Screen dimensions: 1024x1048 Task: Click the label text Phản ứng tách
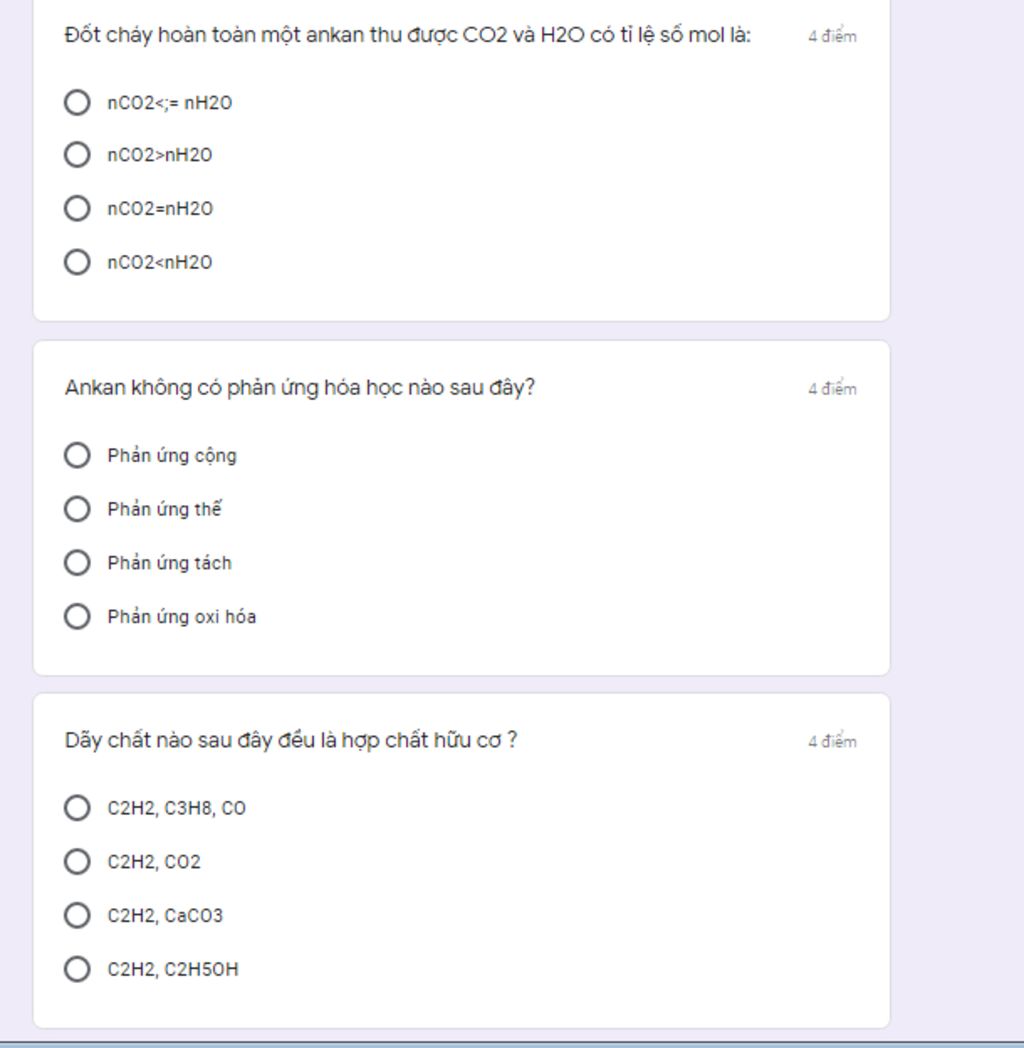[x=169, y=563]
